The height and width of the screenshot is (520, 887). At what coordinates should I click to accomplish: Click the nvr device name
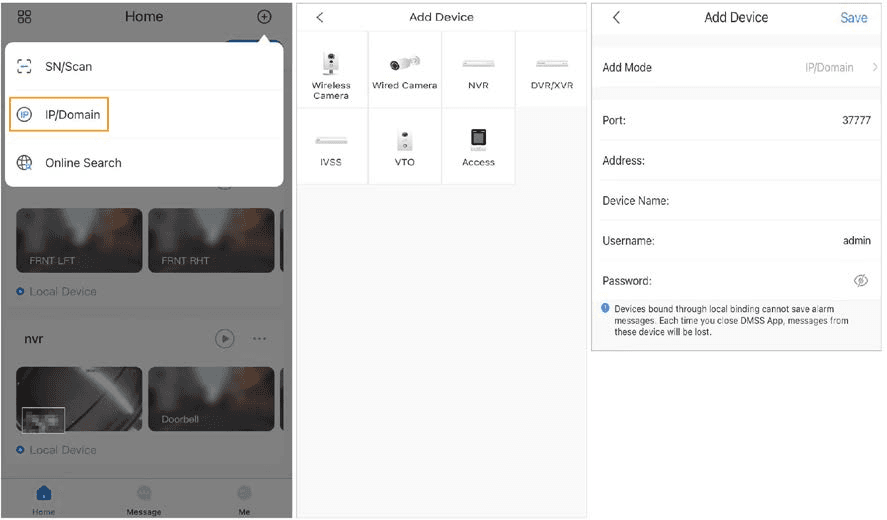[33, 339]
